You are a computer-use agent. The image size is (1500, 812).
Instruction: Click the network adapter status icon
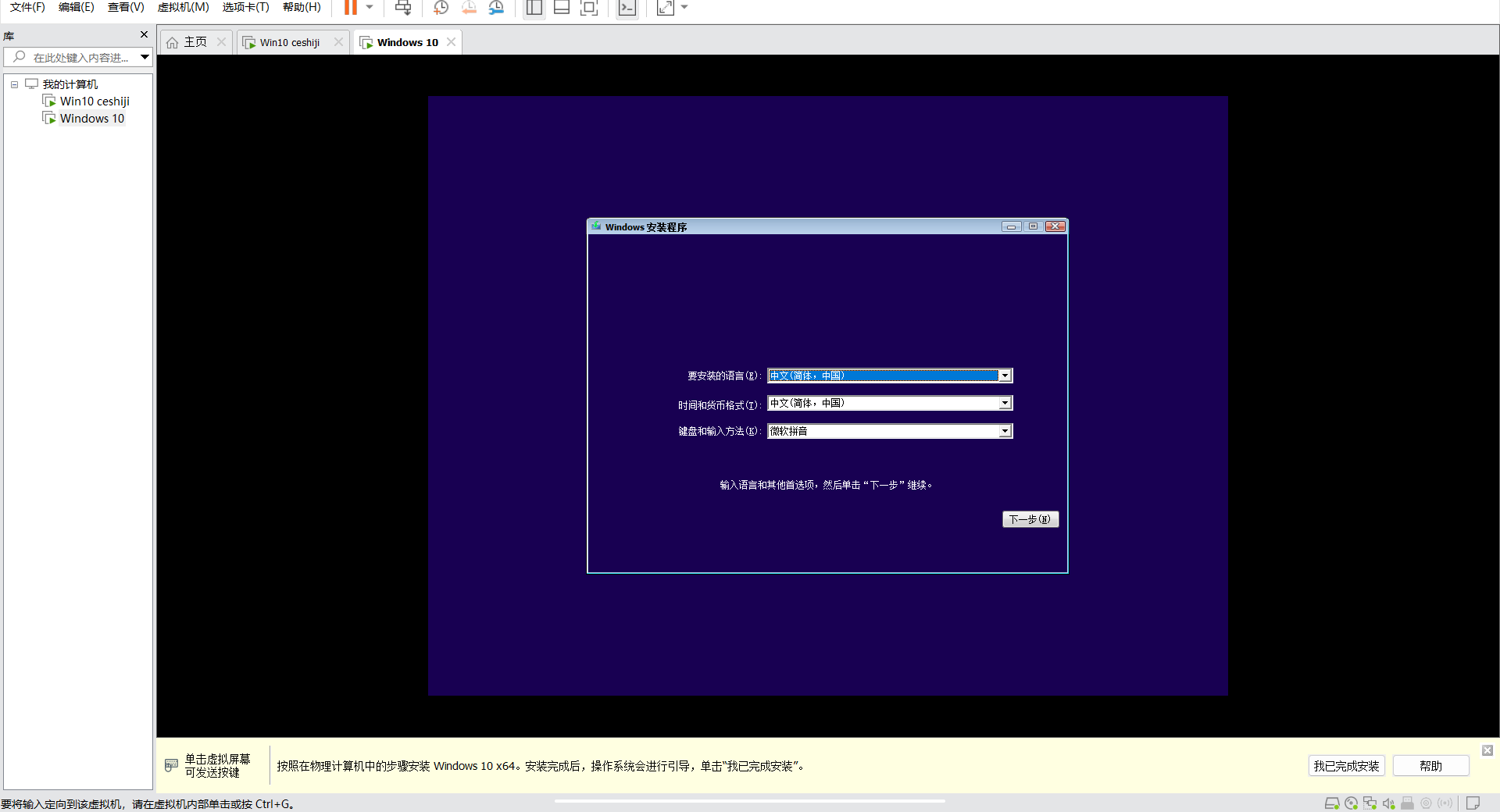1370,803
